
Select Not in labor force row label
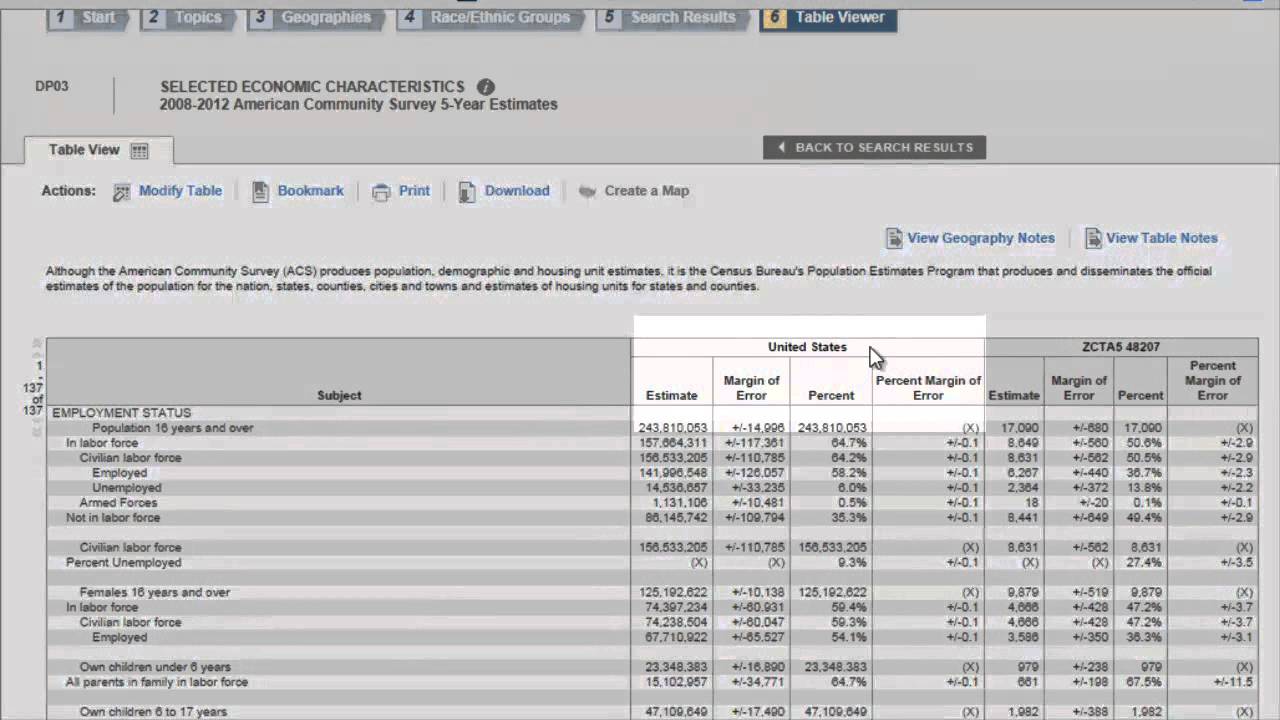tap(113, 518)
